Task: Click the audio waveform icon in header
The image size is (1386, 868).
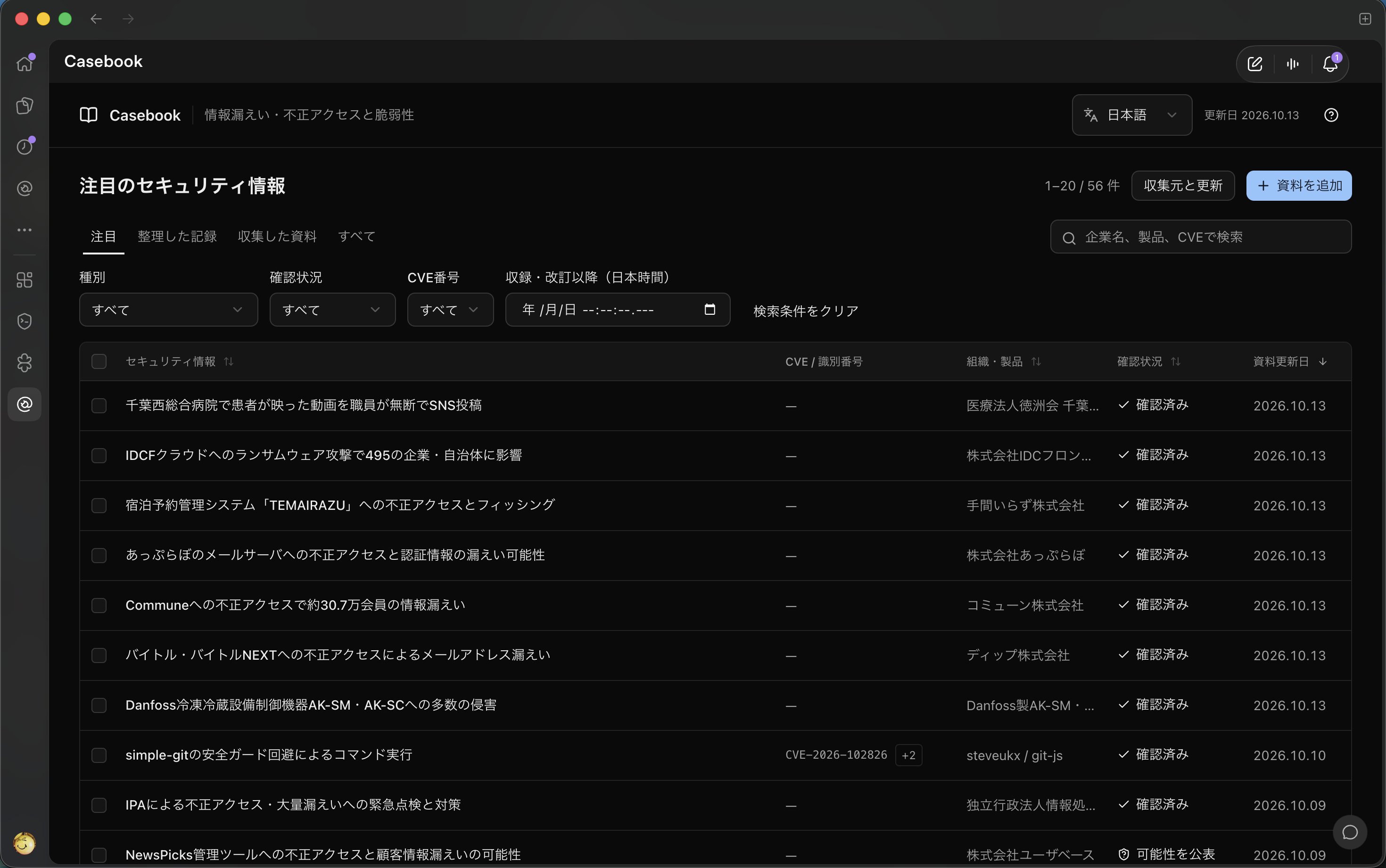Action: [1293, 64]
